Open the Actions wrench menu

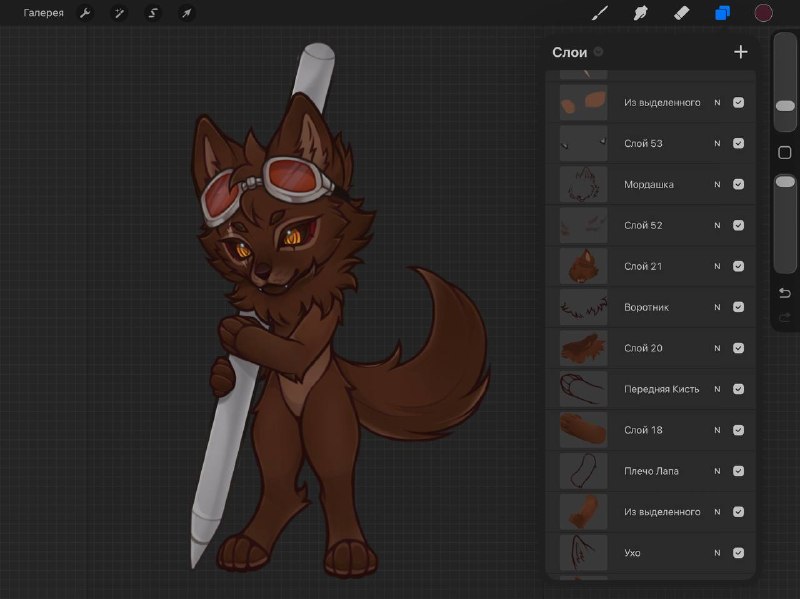pos(85,13)
